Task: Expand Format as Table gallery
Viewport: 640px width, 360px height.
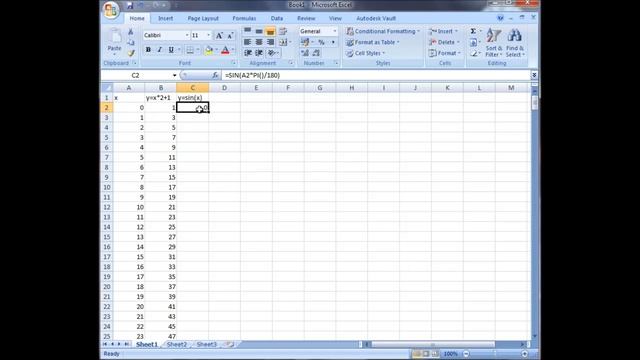Action: 373,42
